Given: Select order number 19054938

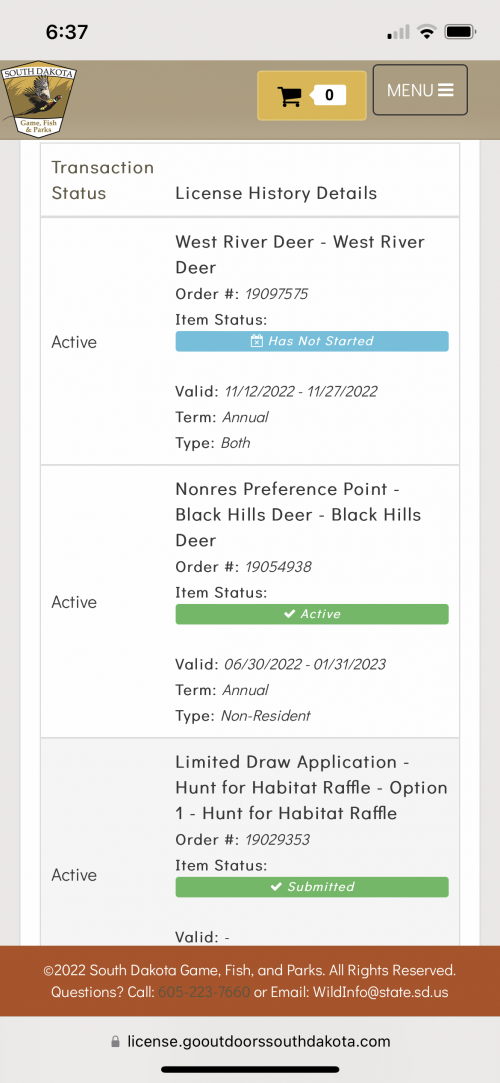Looking at the screenshot, I should (278, 567).
